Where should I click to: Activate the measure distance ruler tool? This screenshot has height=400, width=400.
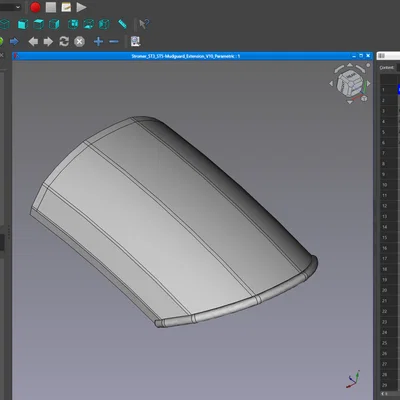(x=123, y=24)
